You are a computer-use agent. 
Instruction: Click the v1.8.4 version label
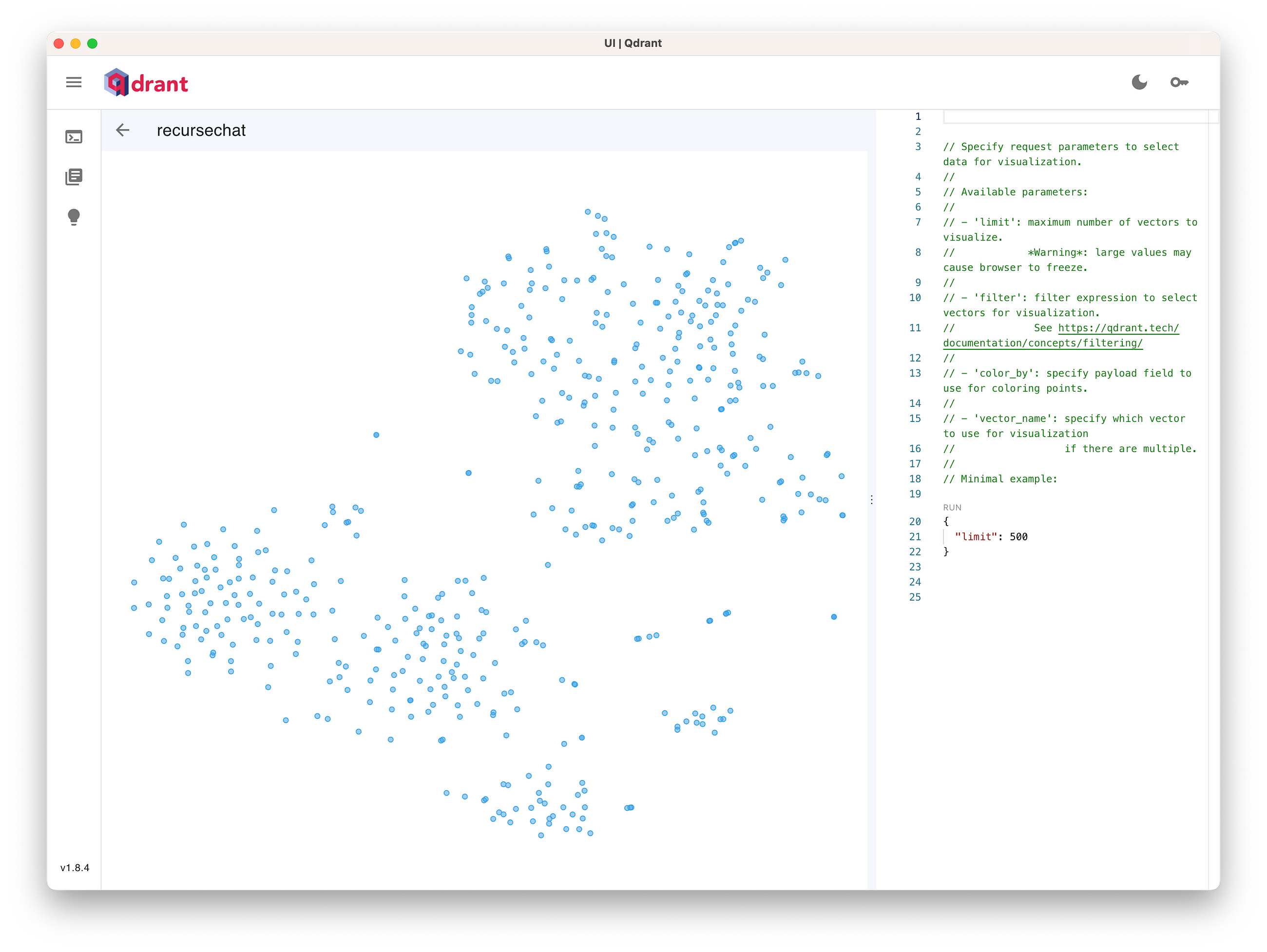pos(75,868)
